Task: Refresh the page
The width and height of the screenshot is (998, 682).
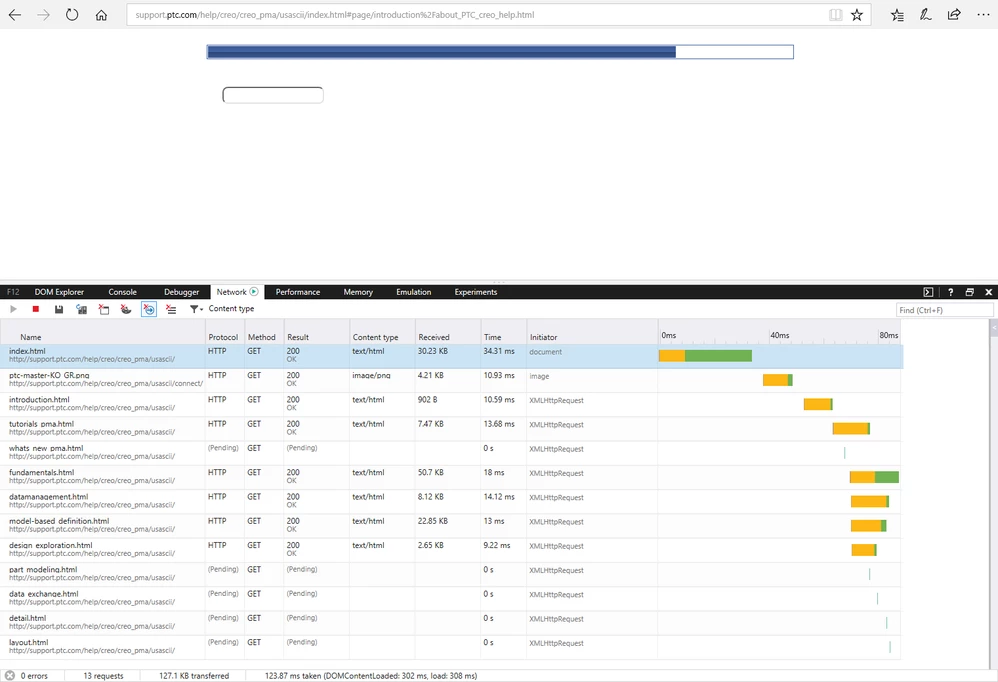Action: coord(72,15)
